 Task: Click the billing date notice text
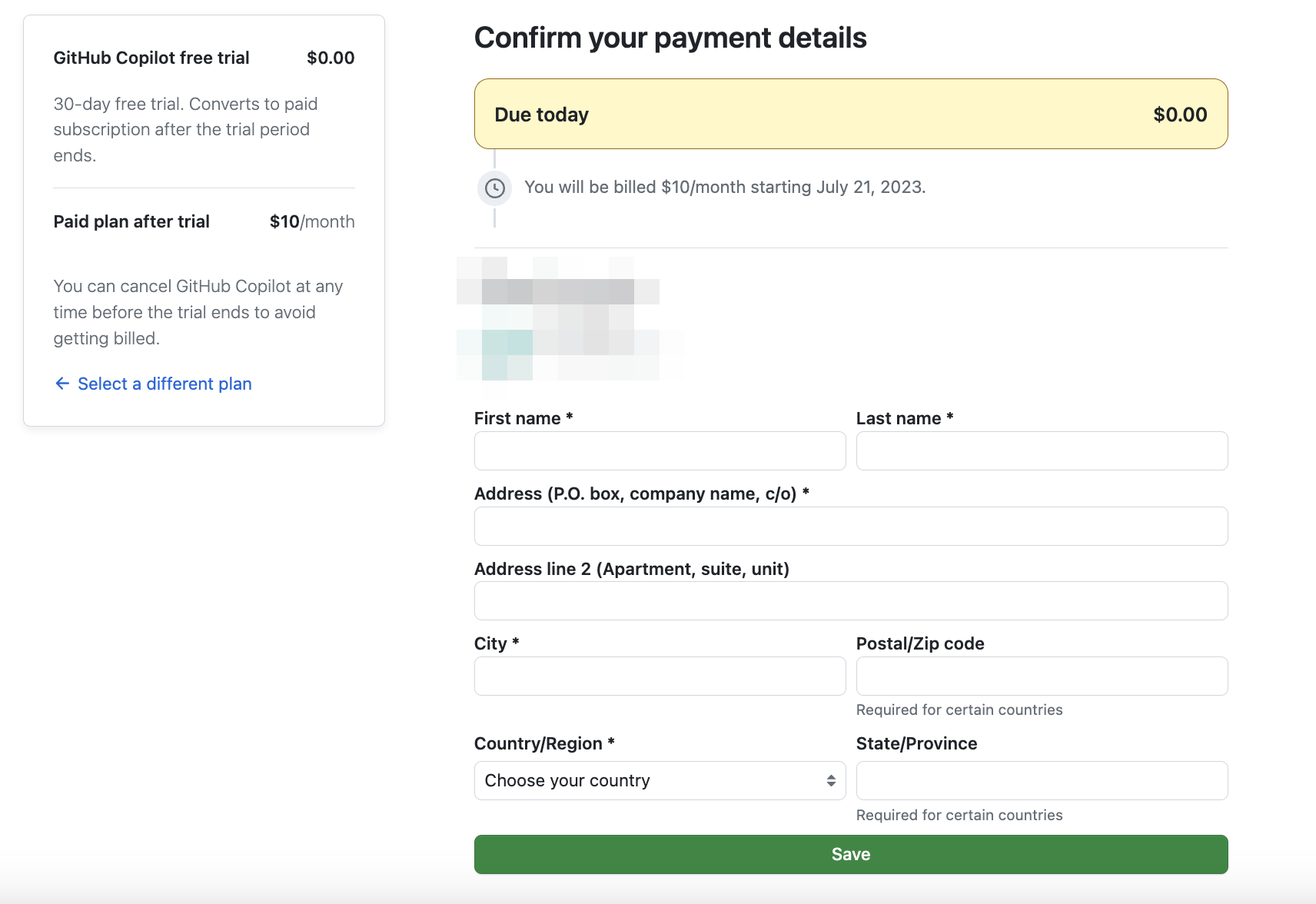tap(725, 187)
